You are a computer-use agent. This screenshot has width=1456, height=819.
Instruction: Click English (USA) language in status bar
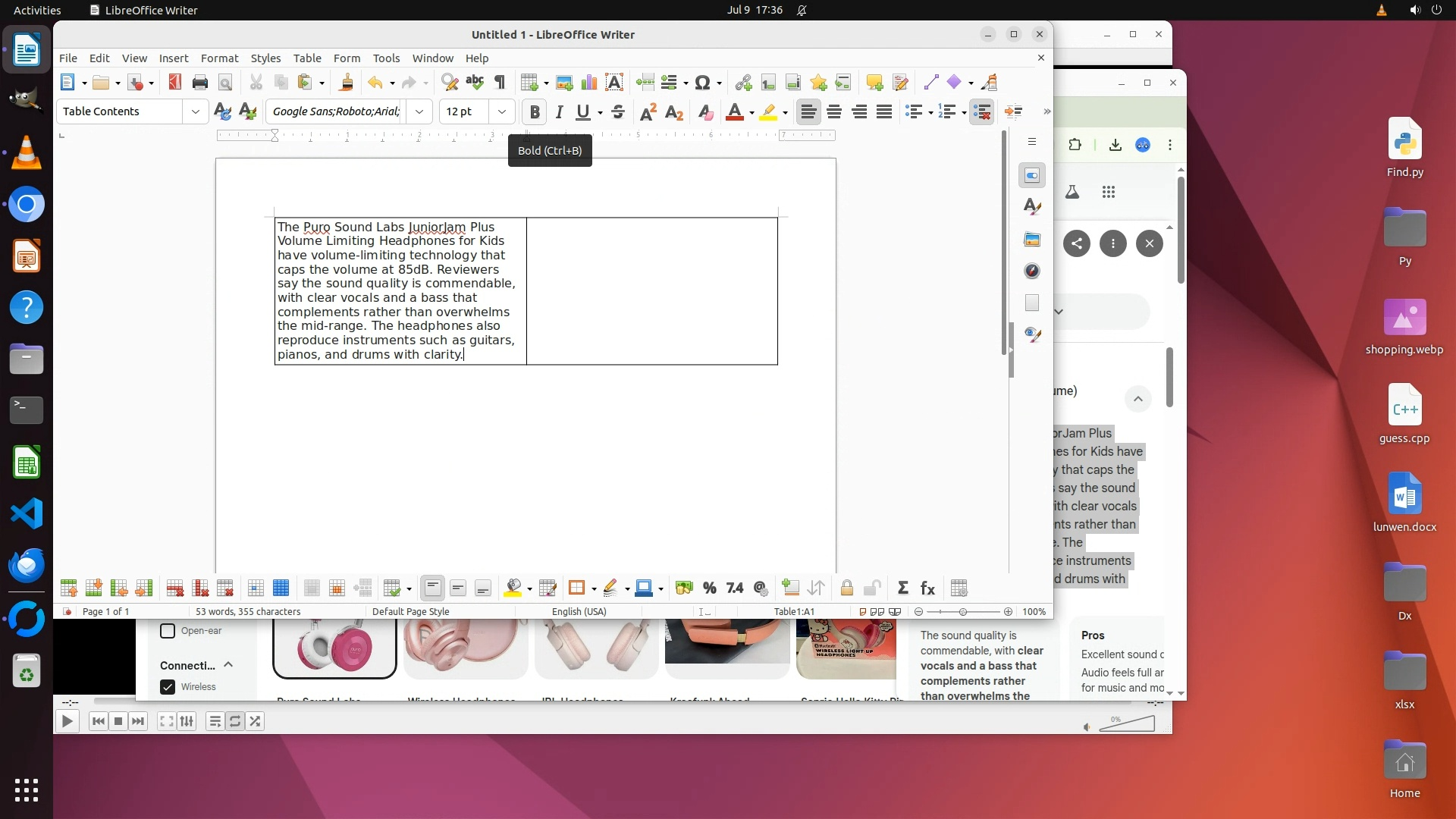click(x=579, y=612)
